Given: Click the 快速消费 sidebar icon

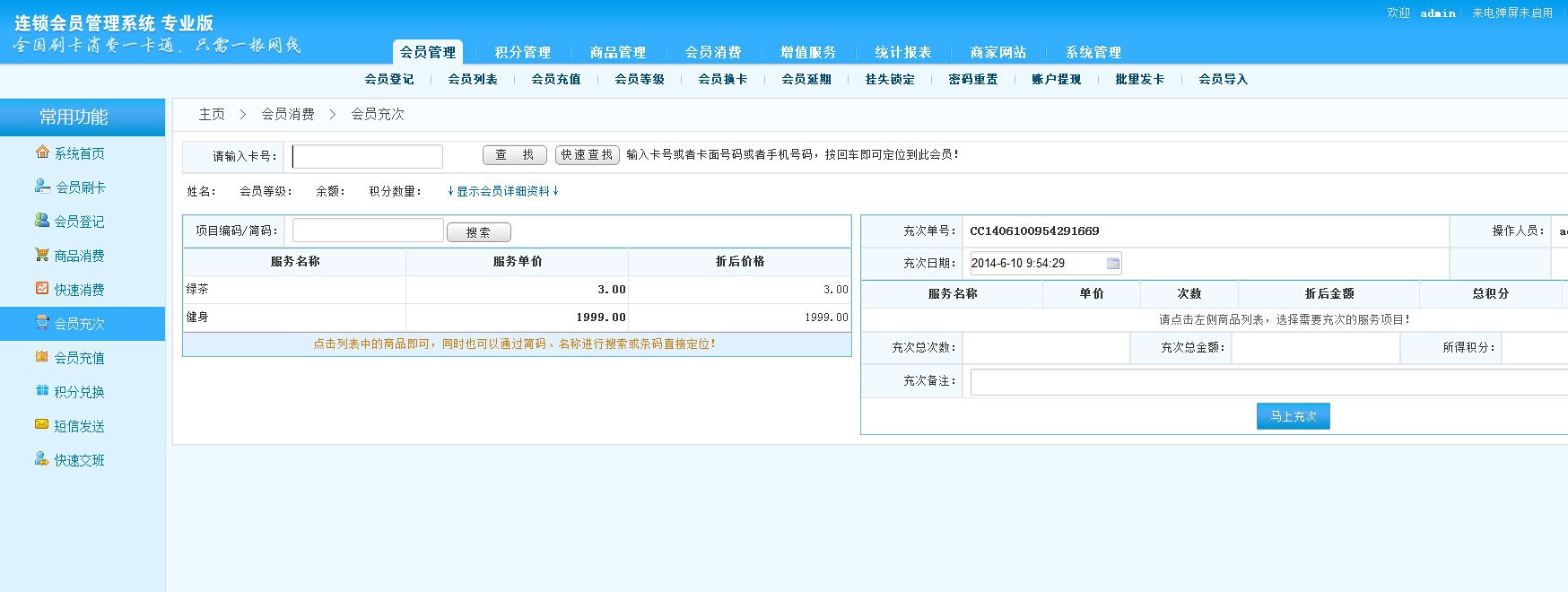Looking at the screenshot, I should click(42, 289).
